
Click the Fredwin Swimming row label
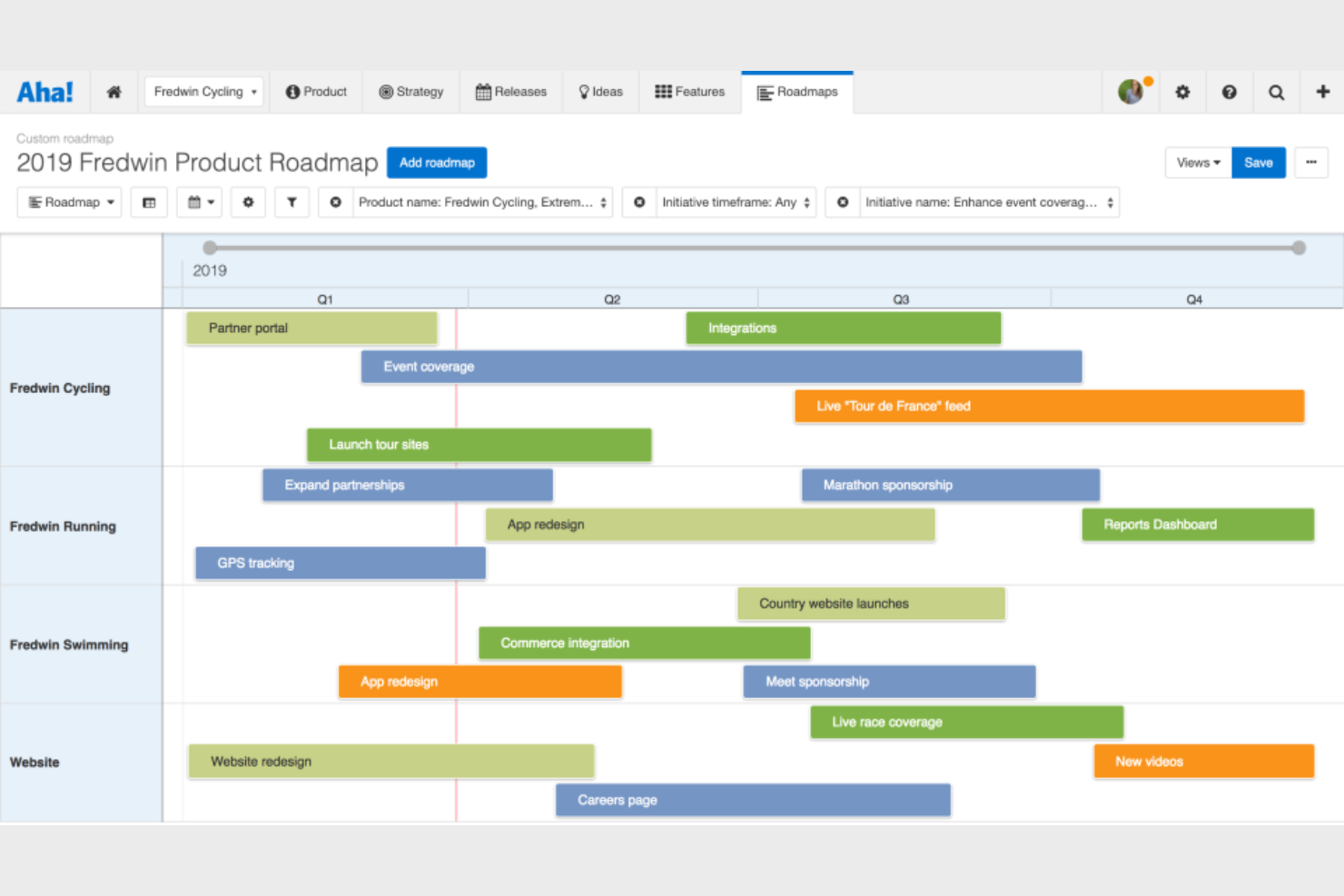69,645
